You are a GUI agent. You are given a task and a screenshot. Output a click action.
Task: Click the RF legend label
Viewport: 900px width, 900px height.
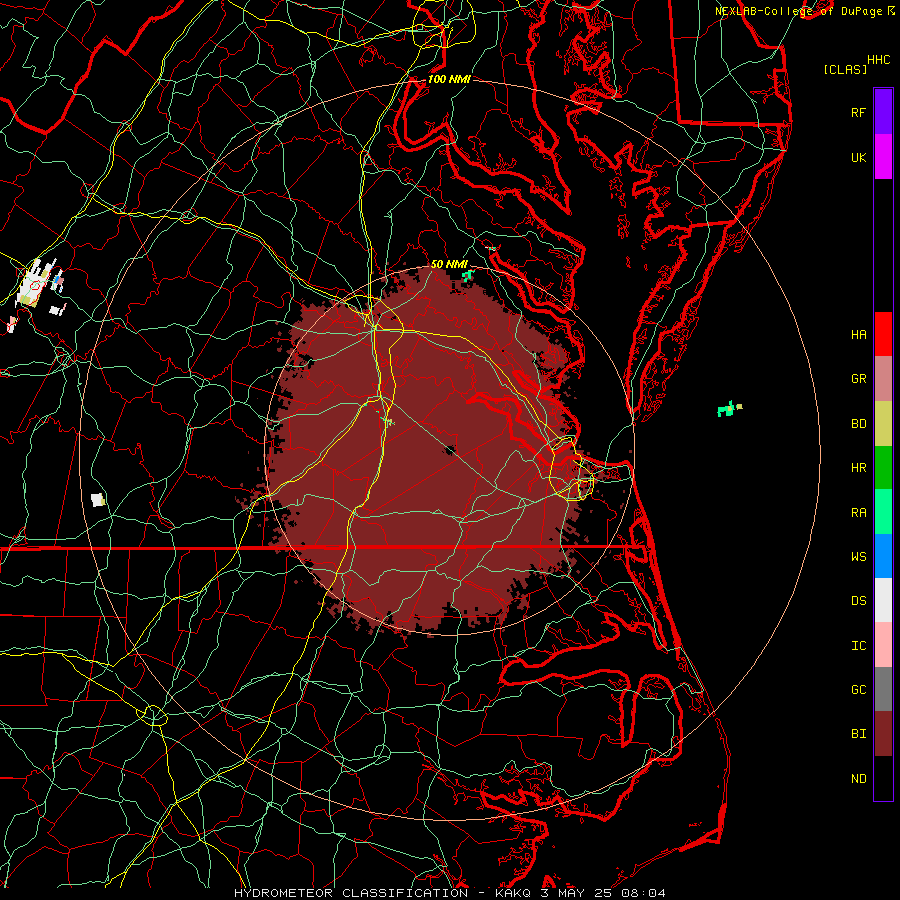[858, 112]
